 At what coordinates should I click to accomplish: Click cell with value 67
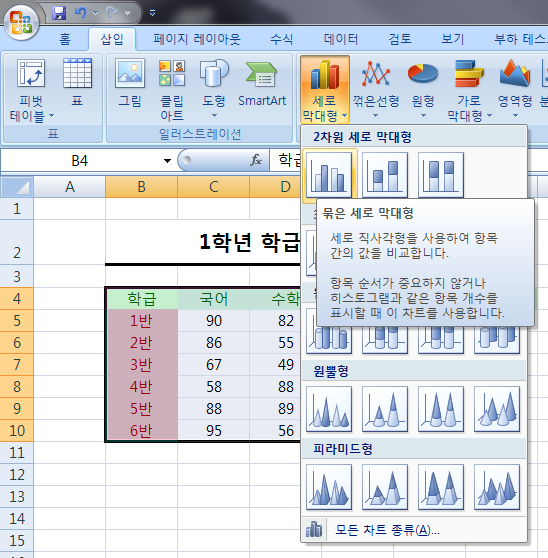214,365
